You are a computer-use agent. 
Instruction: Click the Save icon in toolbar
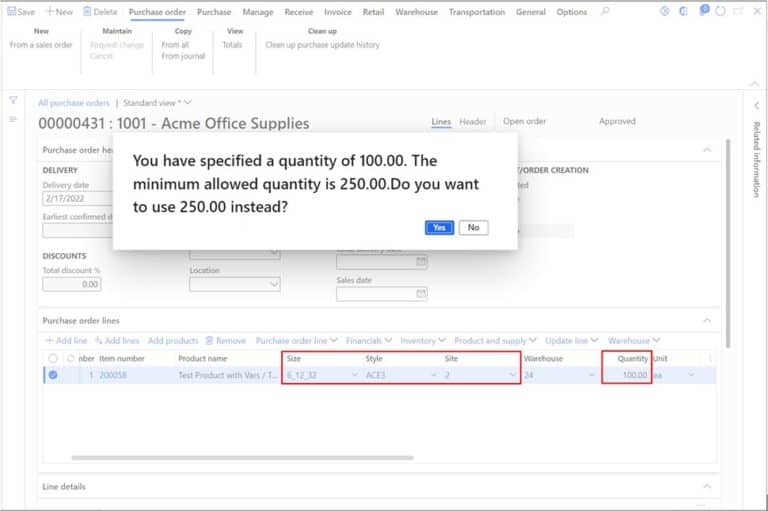[x=12, y=12]
